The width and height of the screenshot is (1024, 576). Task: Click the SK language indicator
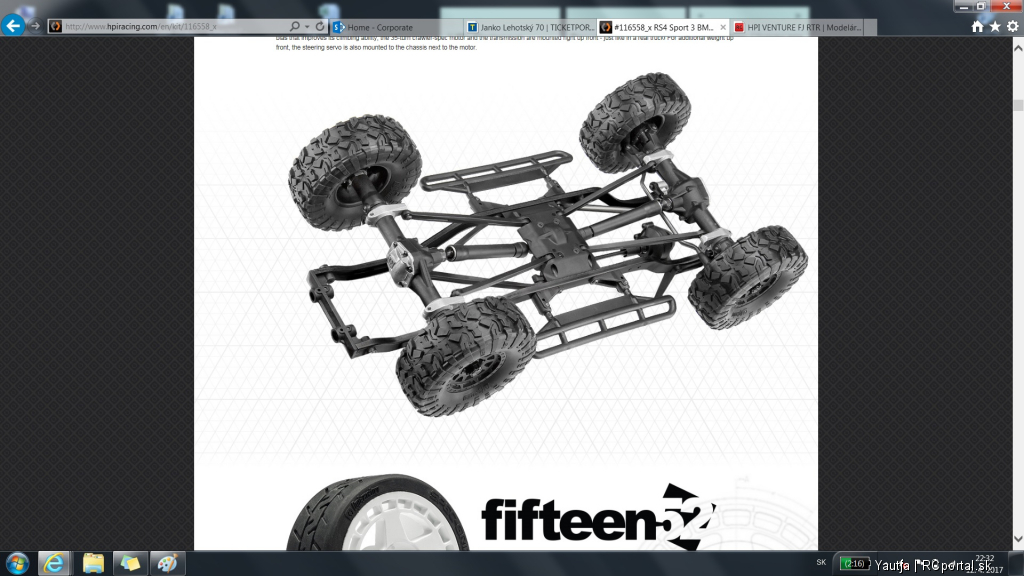click(x=821, y=562)
